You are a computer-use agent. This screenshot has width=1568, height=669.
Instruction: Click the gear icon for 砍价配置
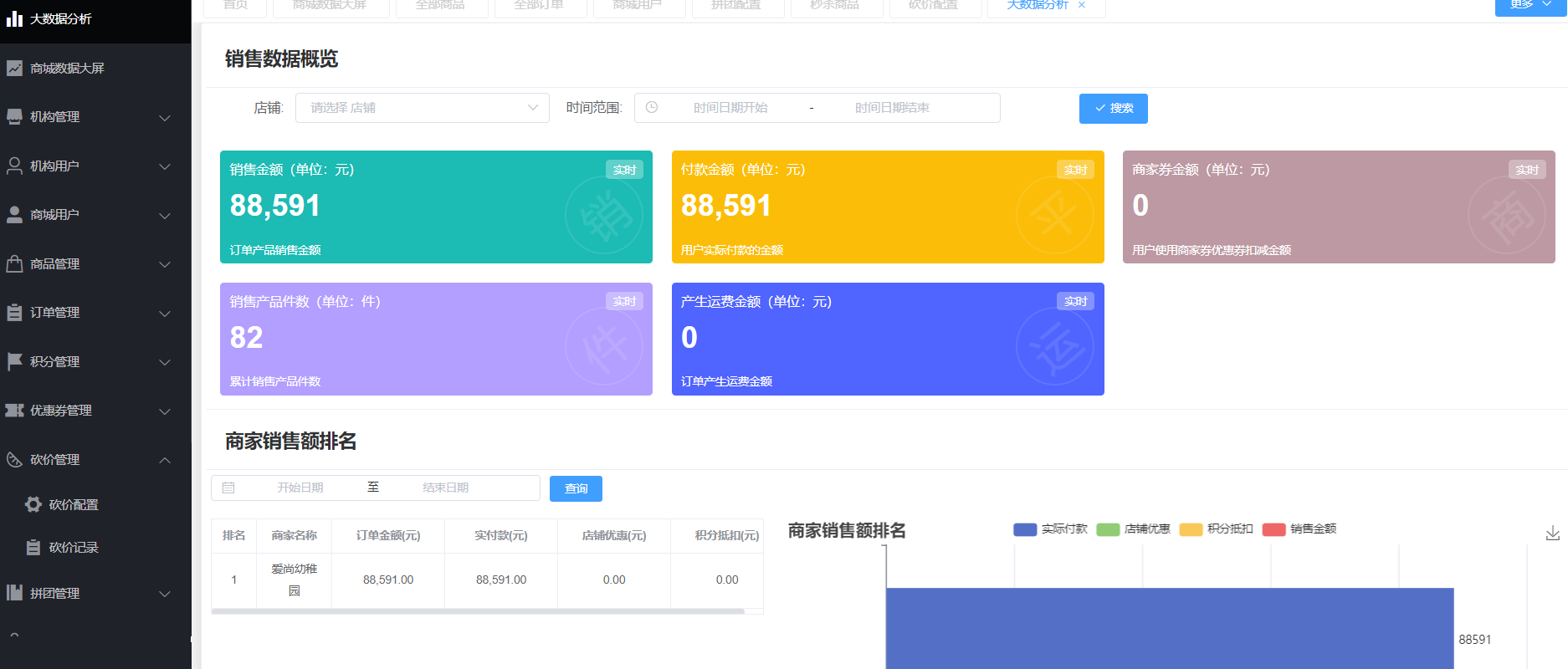click(33, 504)
